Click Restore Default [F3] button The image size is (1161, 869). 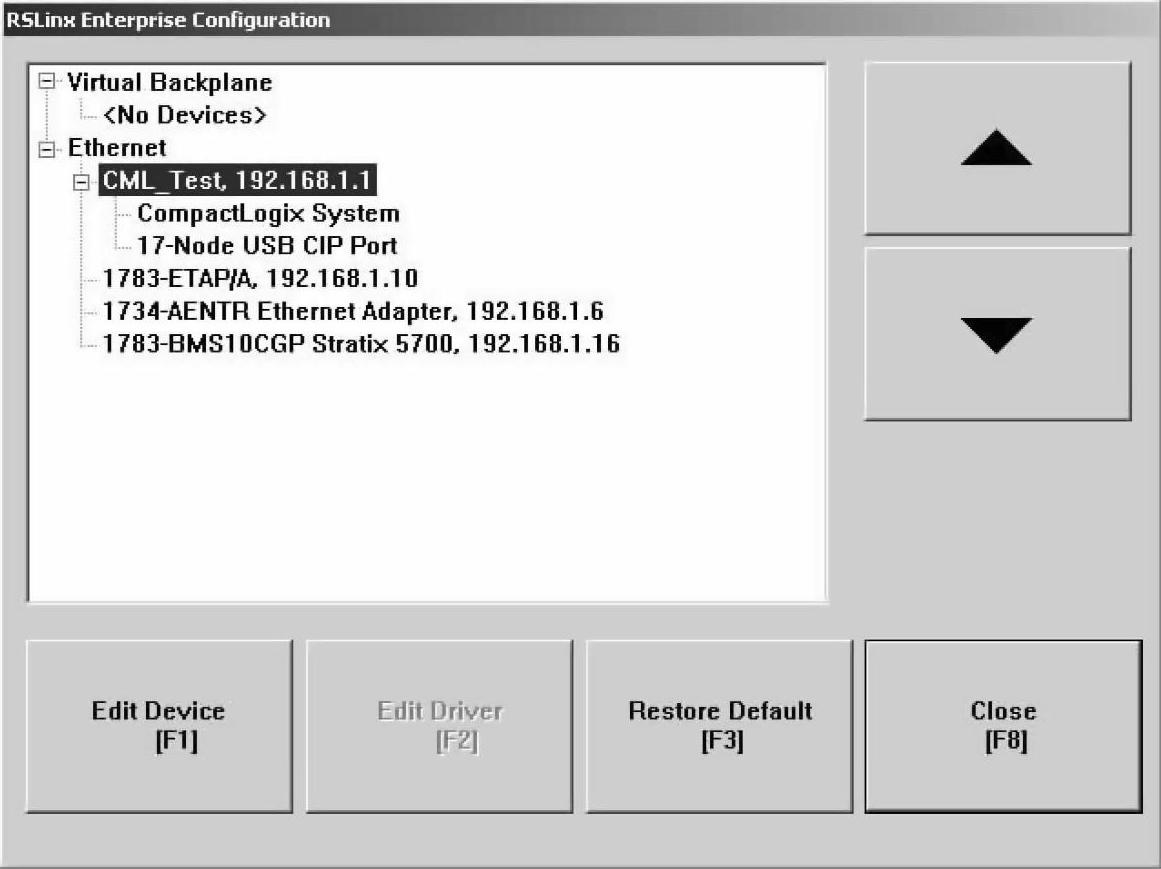coord(720,726)
